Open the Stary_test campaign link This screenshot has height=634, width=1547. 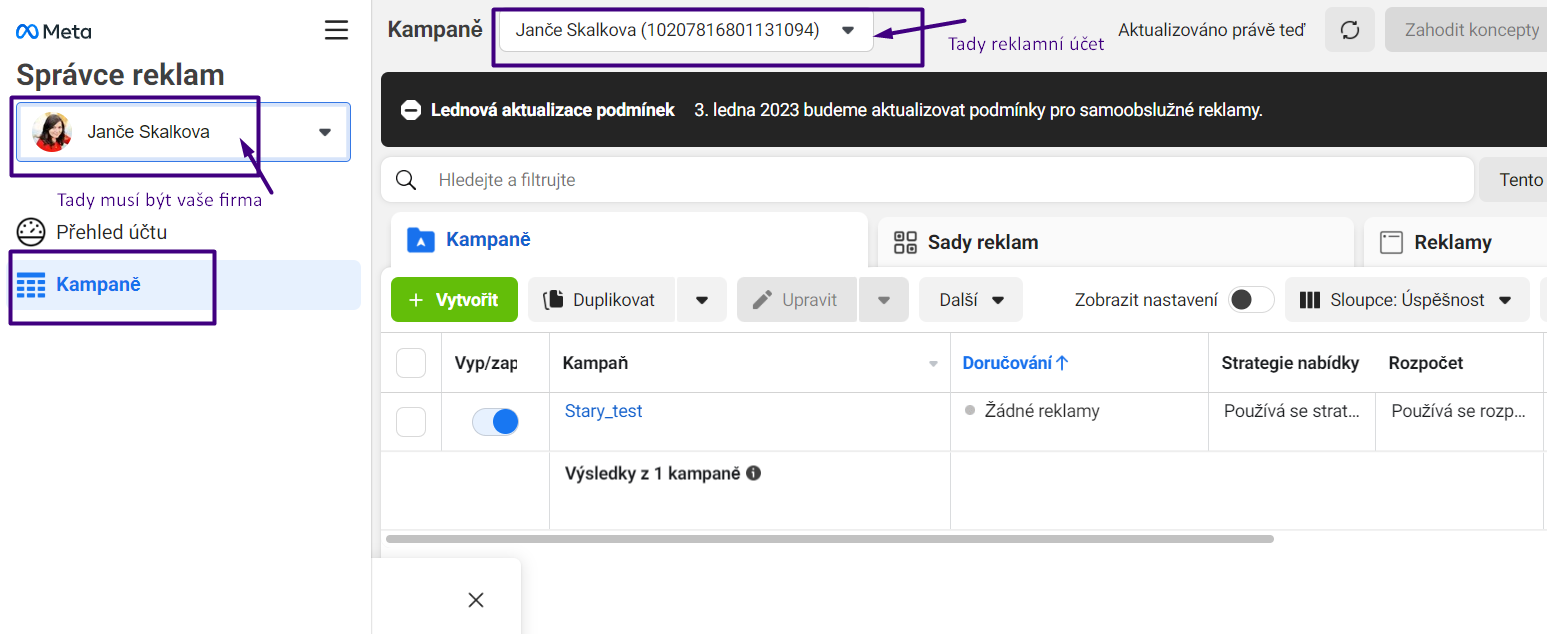coord(604,411)
